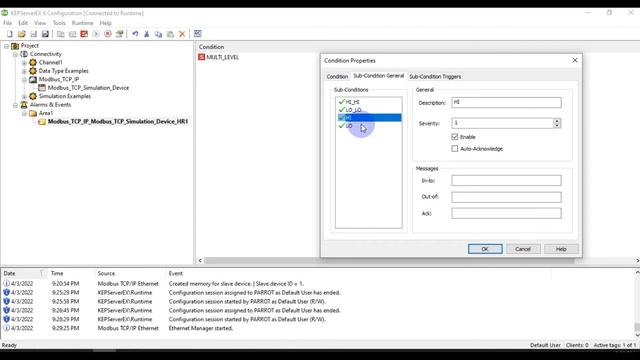Click the Paste toolbar icon
Viewport: 640px width, 360px height.
(x=170, y=34)
